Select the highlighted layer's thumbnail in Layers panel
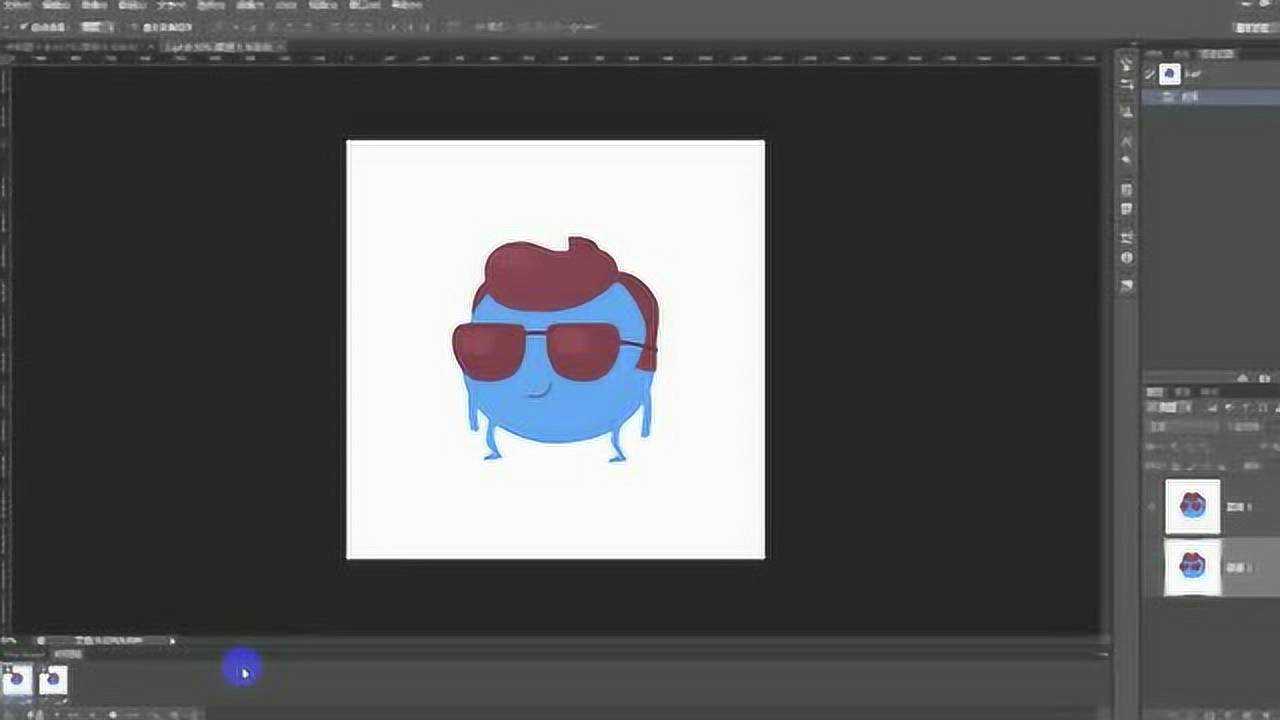 (1193, 567)
